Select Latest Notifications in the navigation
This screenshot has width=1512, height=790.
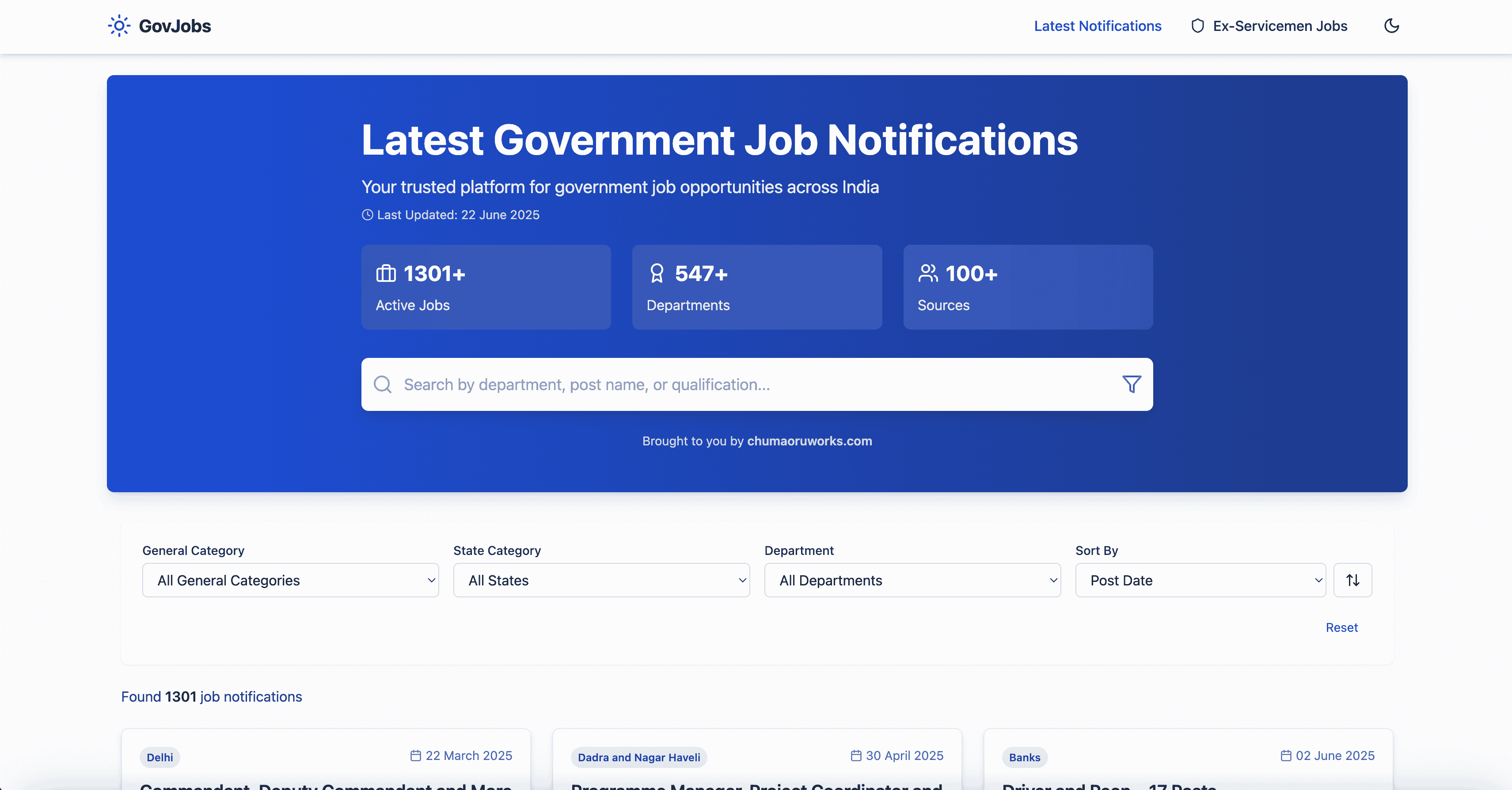tap(1097, 26)
